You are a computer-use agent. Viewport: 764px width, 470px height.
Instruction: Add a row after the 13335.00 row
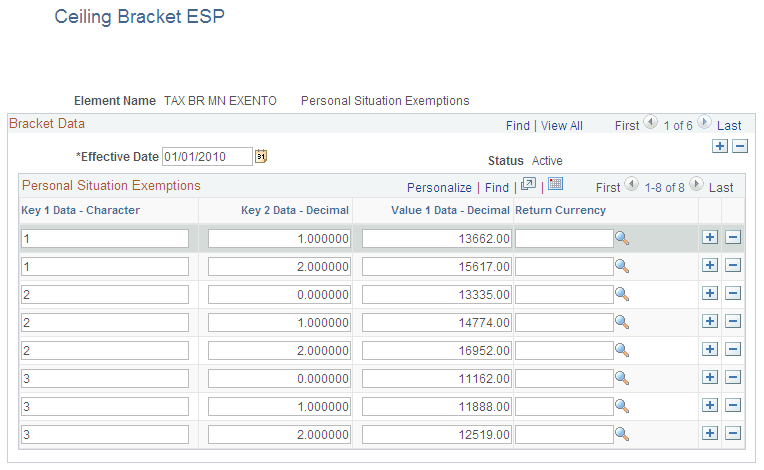(710, 293)
